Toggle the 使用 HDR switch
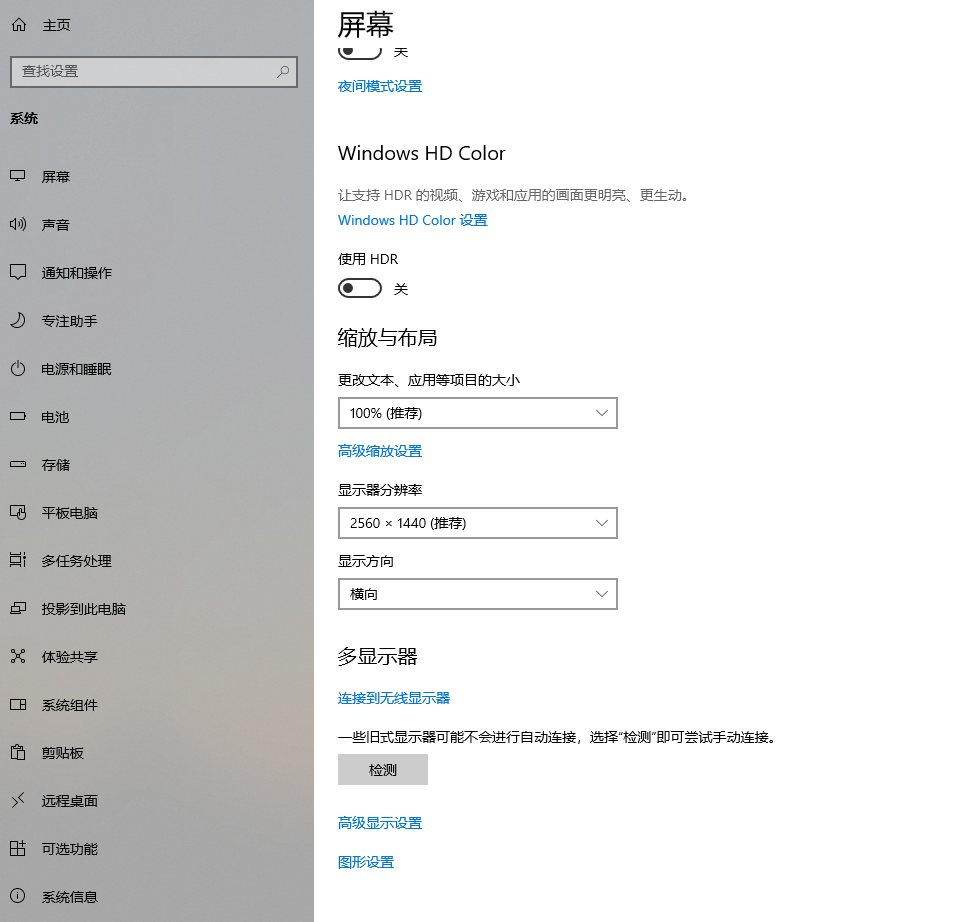The width and height of the screenshot is (953, 922). 360,289
